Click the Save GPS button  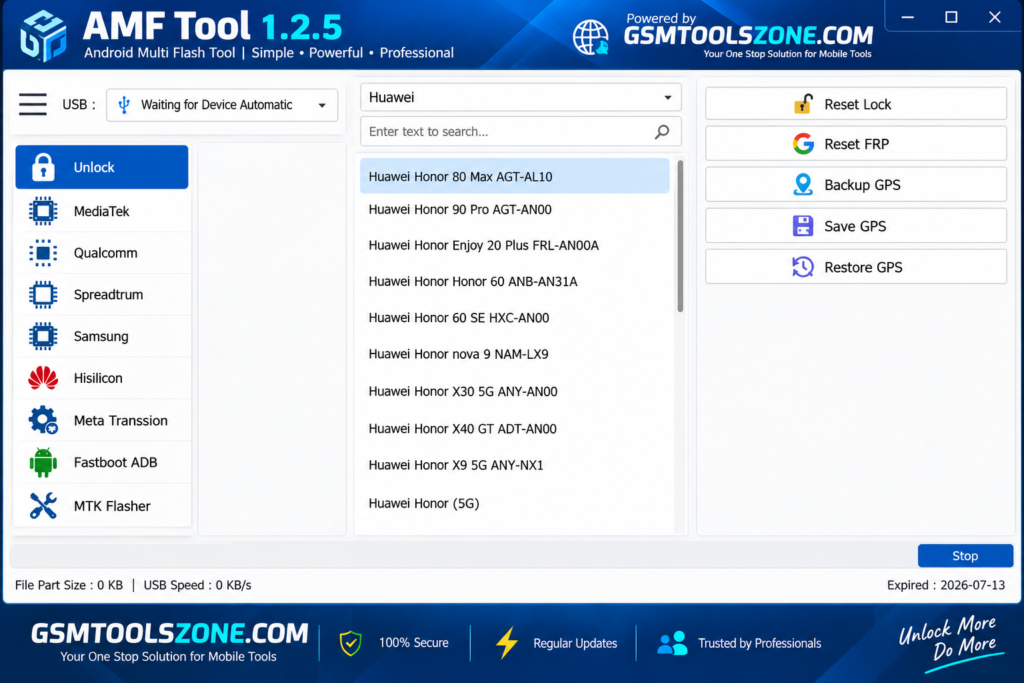[x=856, y=226]
